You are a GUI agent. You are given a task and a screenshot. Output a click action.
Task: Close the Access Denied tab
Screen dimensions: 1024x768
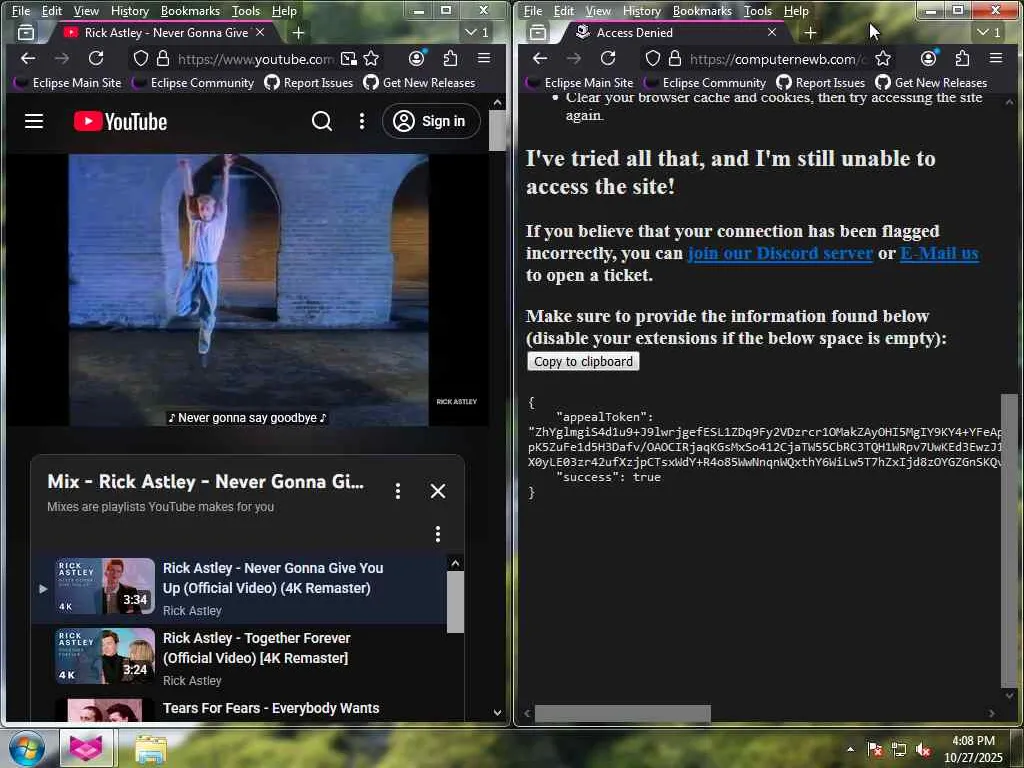(x=772, y=32)
